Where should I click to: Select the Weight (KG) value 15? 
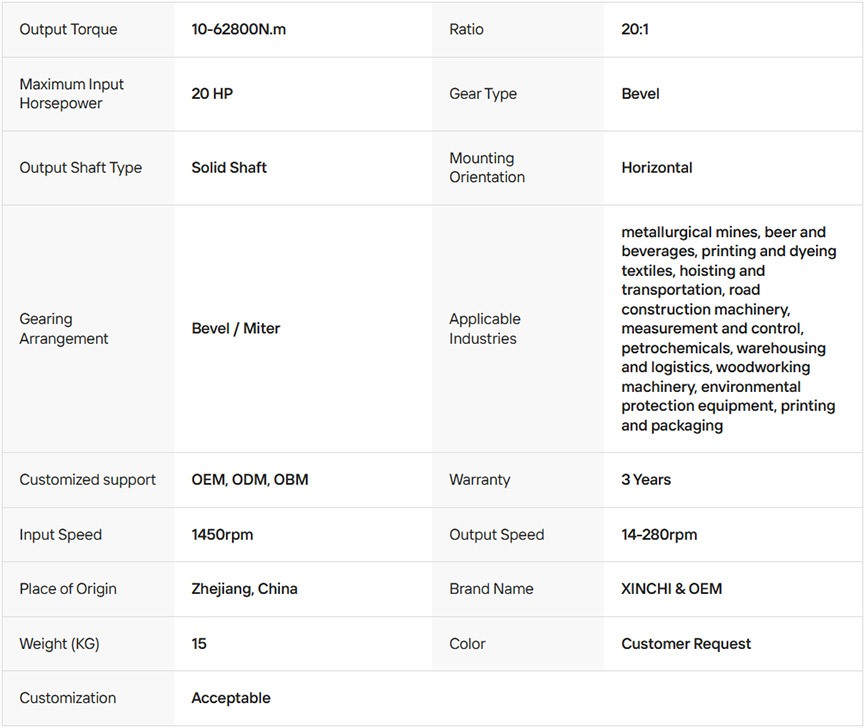(x=199, y=644)
